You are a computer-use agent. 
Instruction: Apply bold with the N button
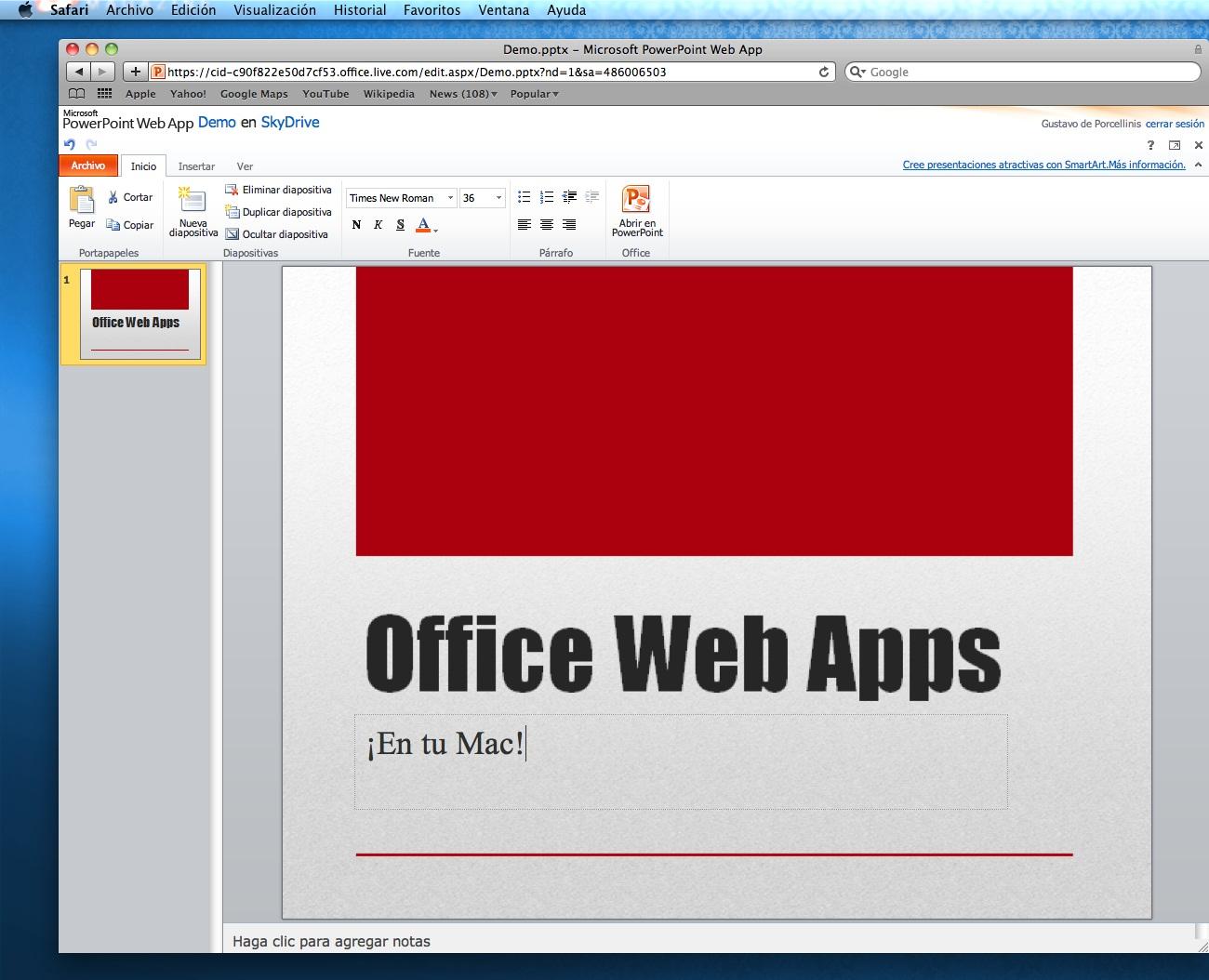pyautogui.click(x=356, y=224)
